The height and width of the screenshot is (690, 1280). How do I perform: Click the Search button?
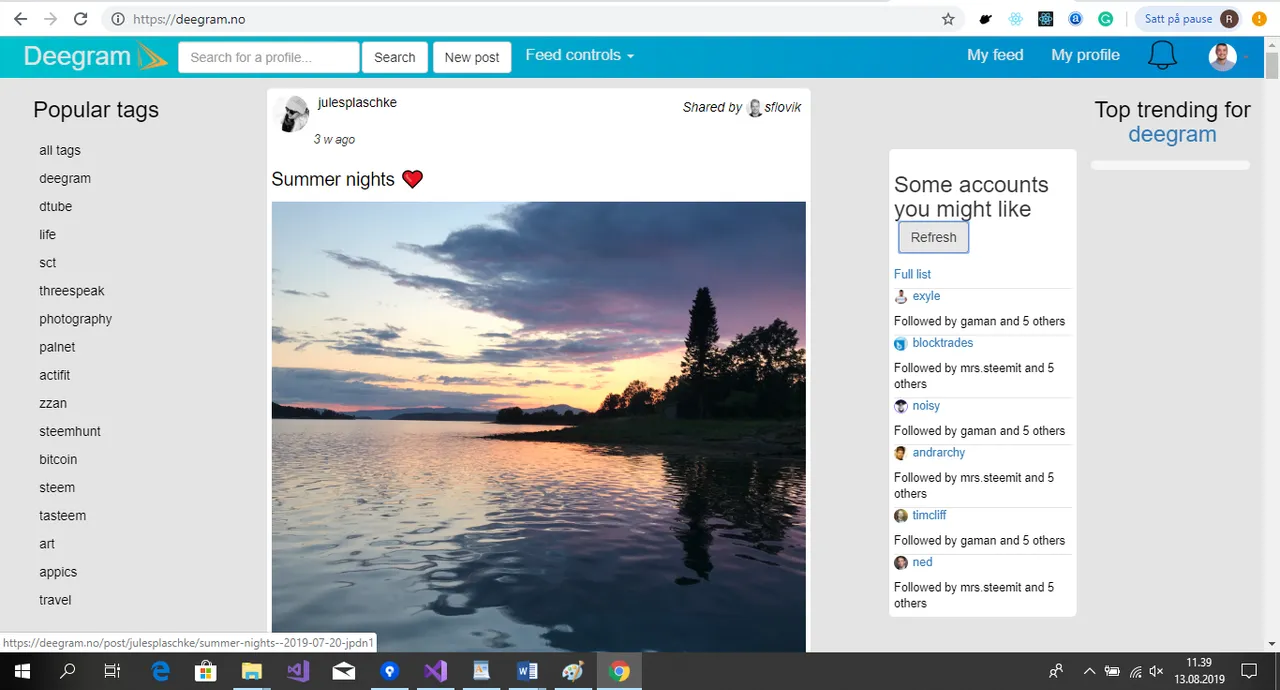395,57
